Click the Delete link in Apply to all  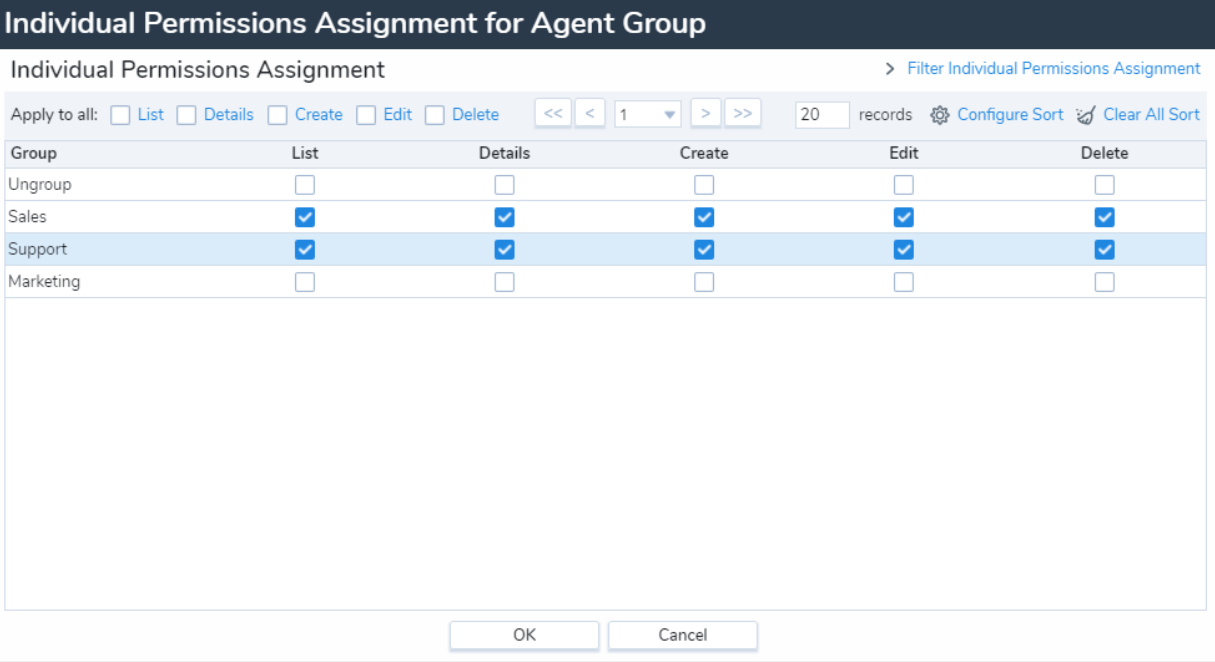pyautogui.click(x=476, y=114)
